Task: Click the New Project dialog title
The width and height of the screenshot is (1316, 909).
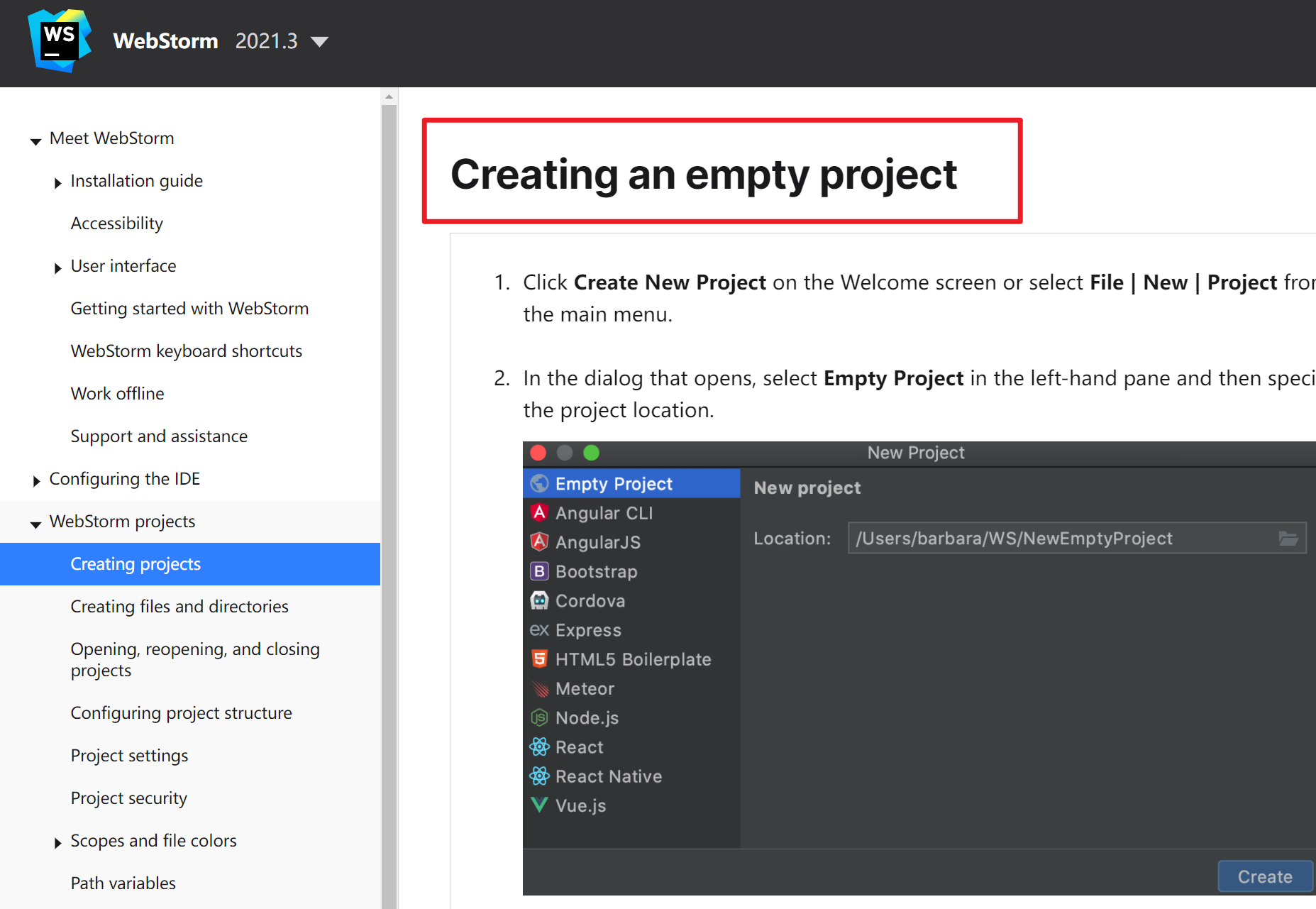Action: click(x=916, y=453)
